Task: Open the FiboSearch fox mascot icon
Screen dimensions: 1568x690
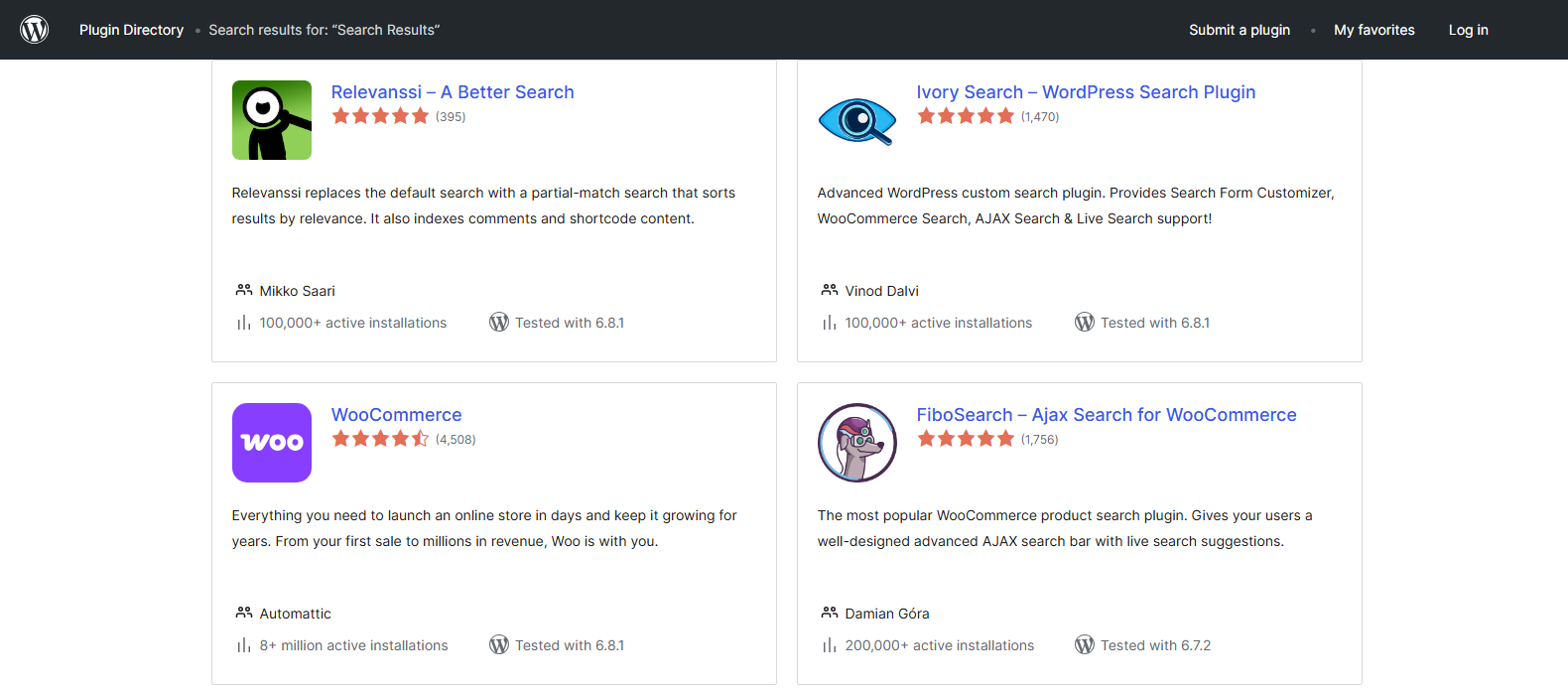Action: (857, 443)
